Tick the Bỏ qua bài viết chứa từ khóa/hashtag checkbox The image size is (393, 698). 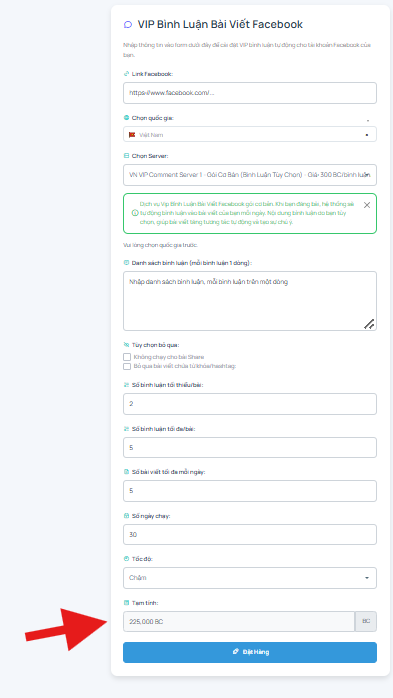[x=127, y=366]
